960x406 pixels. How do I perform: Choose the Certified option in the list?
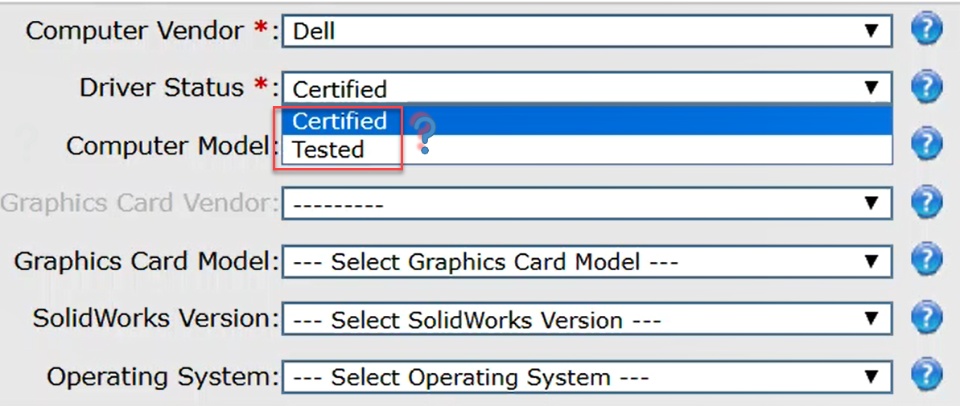coord(340,121)
